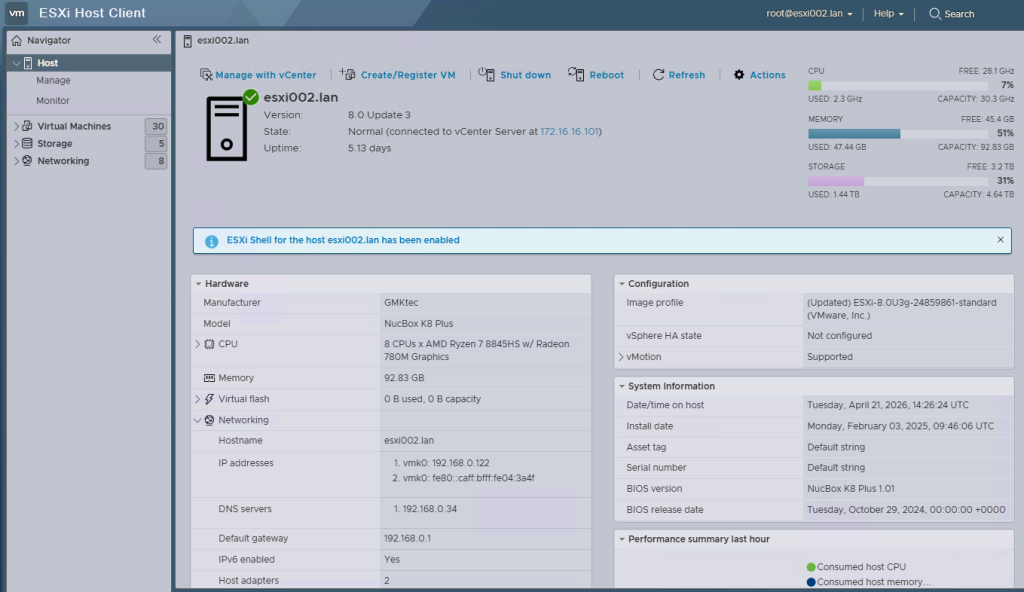Click the Create/Register VM icon
Viewport: 1024px width, 592px height.
click(x=347, y=74)
